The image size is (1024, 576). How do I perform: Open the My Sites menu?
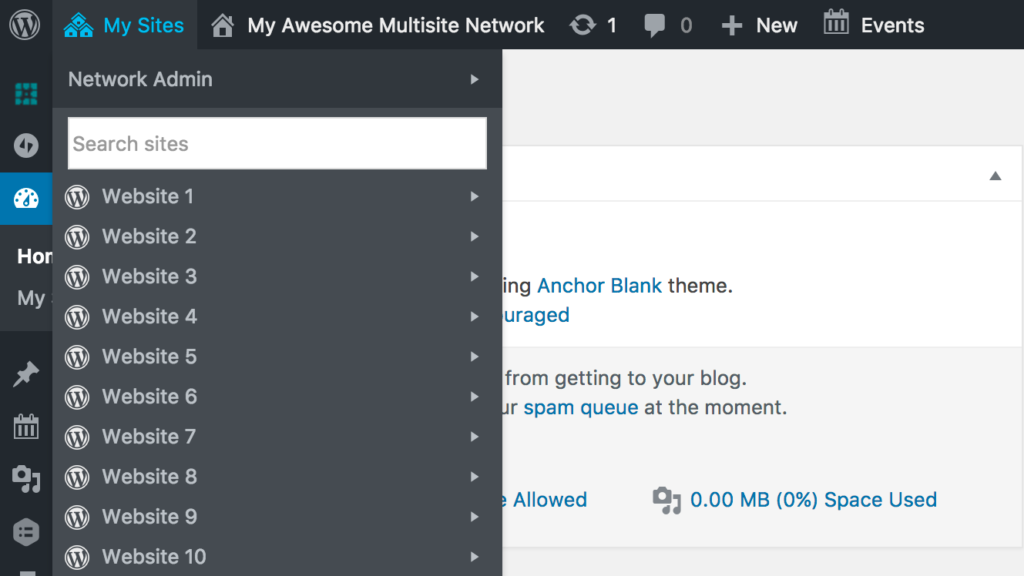[x=125, y=25]
